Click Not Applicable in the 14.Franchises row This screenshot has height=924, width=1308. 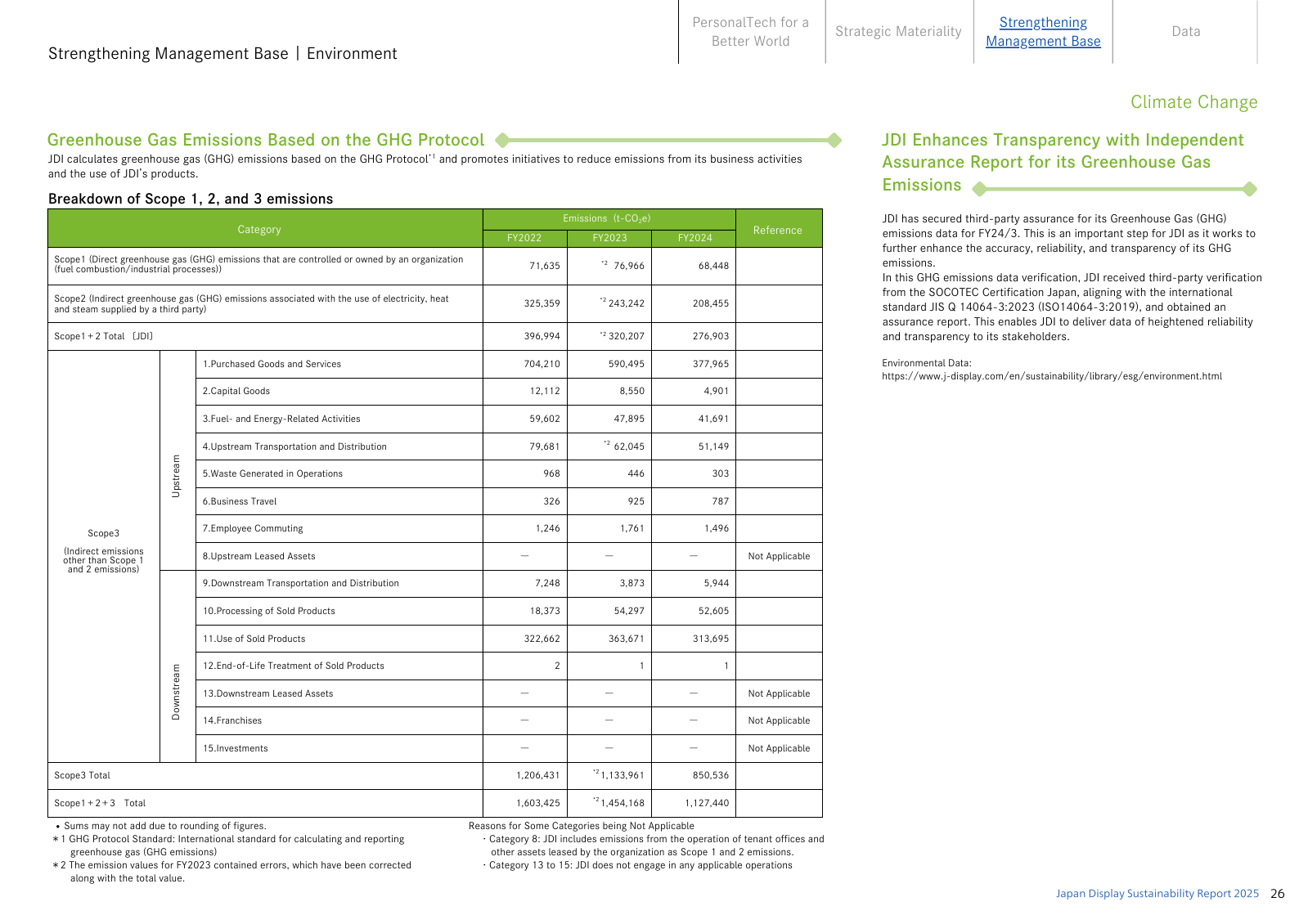(779, 720)
